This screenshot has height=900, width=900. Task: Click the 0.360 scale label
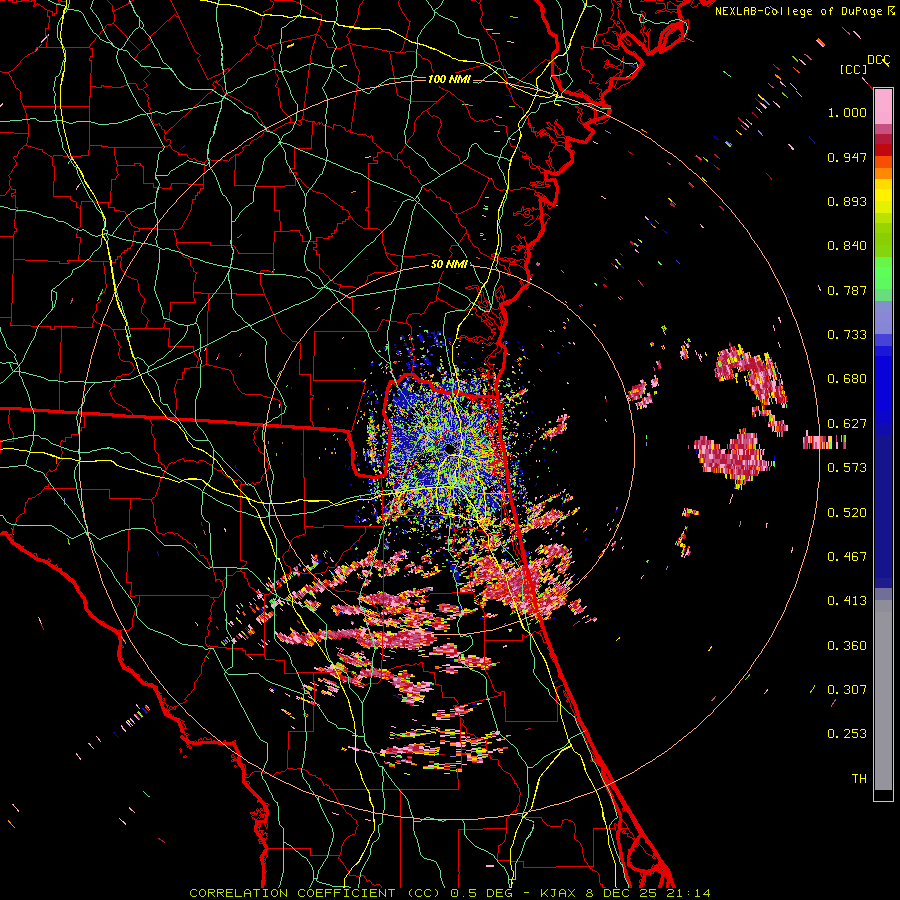click(x=847, y=646)
